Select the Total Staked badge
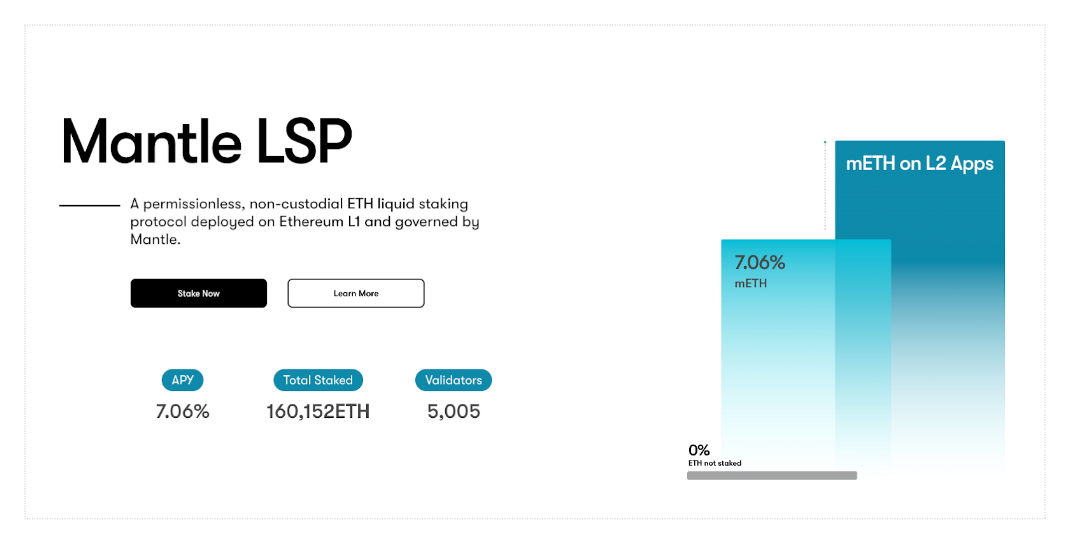Image resolution: width=1070 pixels, height=543 pixels. pyautogui.click(x=318, y=380)
